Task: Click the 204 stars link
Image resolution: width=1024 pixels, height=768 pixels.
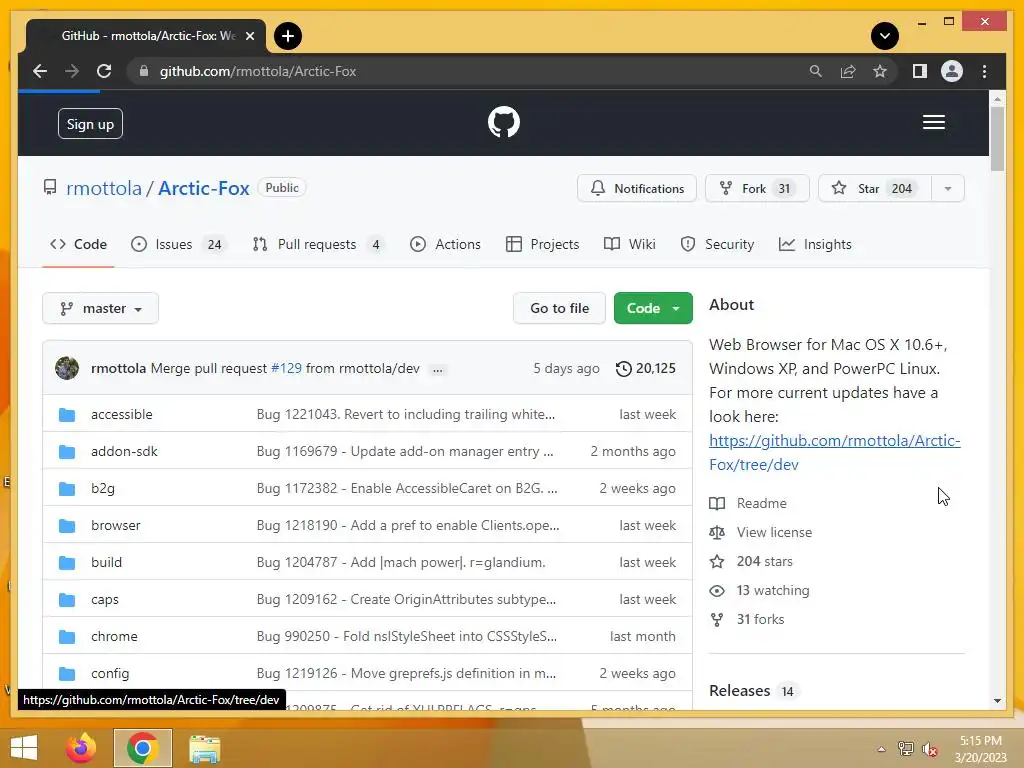Action: [751, 562]
